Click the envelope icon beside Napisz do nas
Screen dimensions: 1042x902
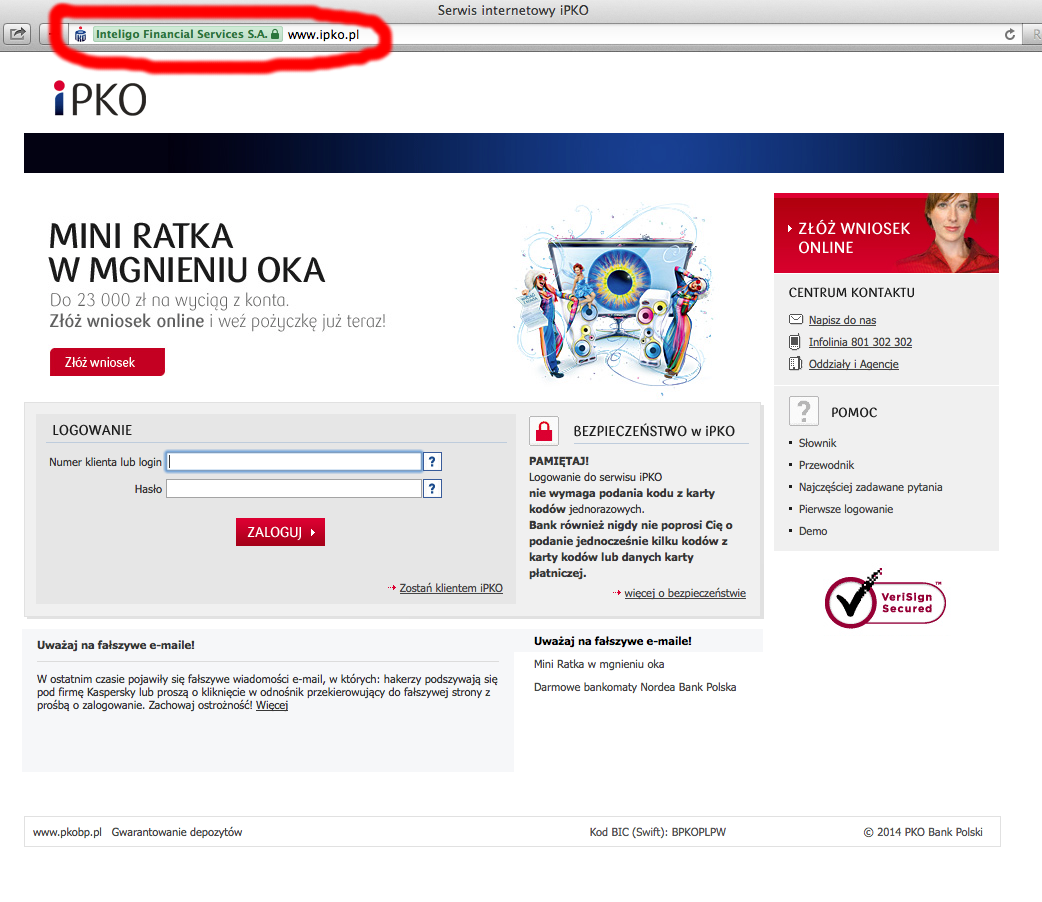point(795,319)
